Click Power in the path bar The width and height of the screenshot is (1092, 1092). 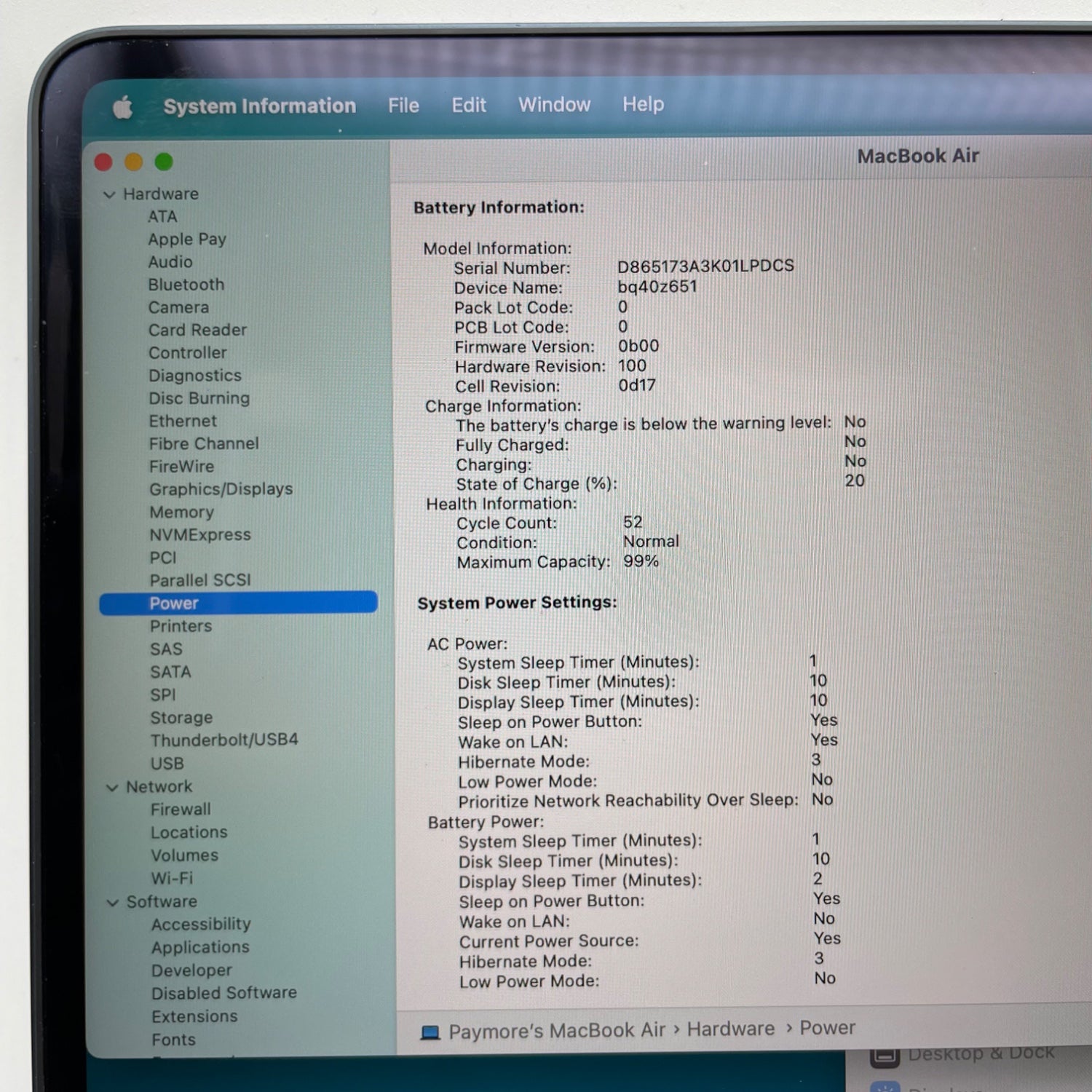(828, 1028)
